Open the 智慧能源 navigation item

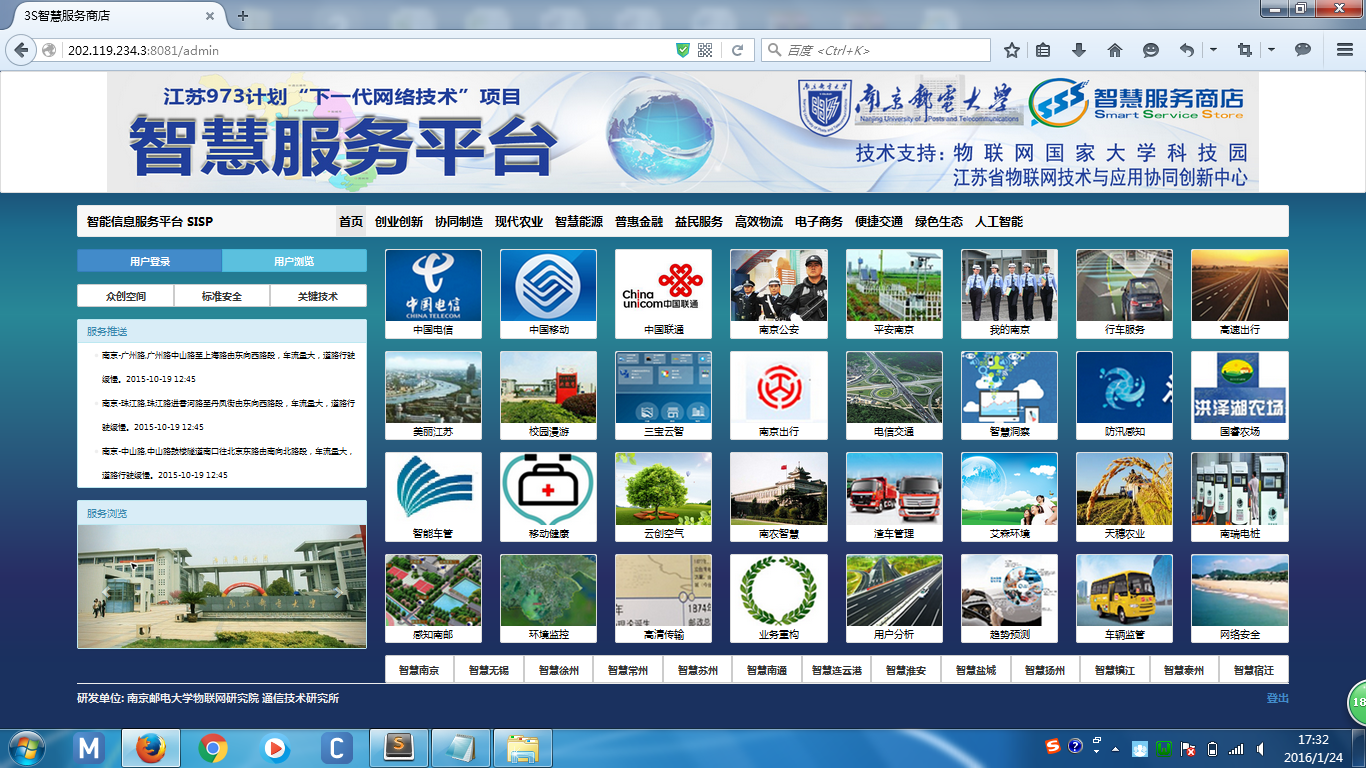coord(579,221)
